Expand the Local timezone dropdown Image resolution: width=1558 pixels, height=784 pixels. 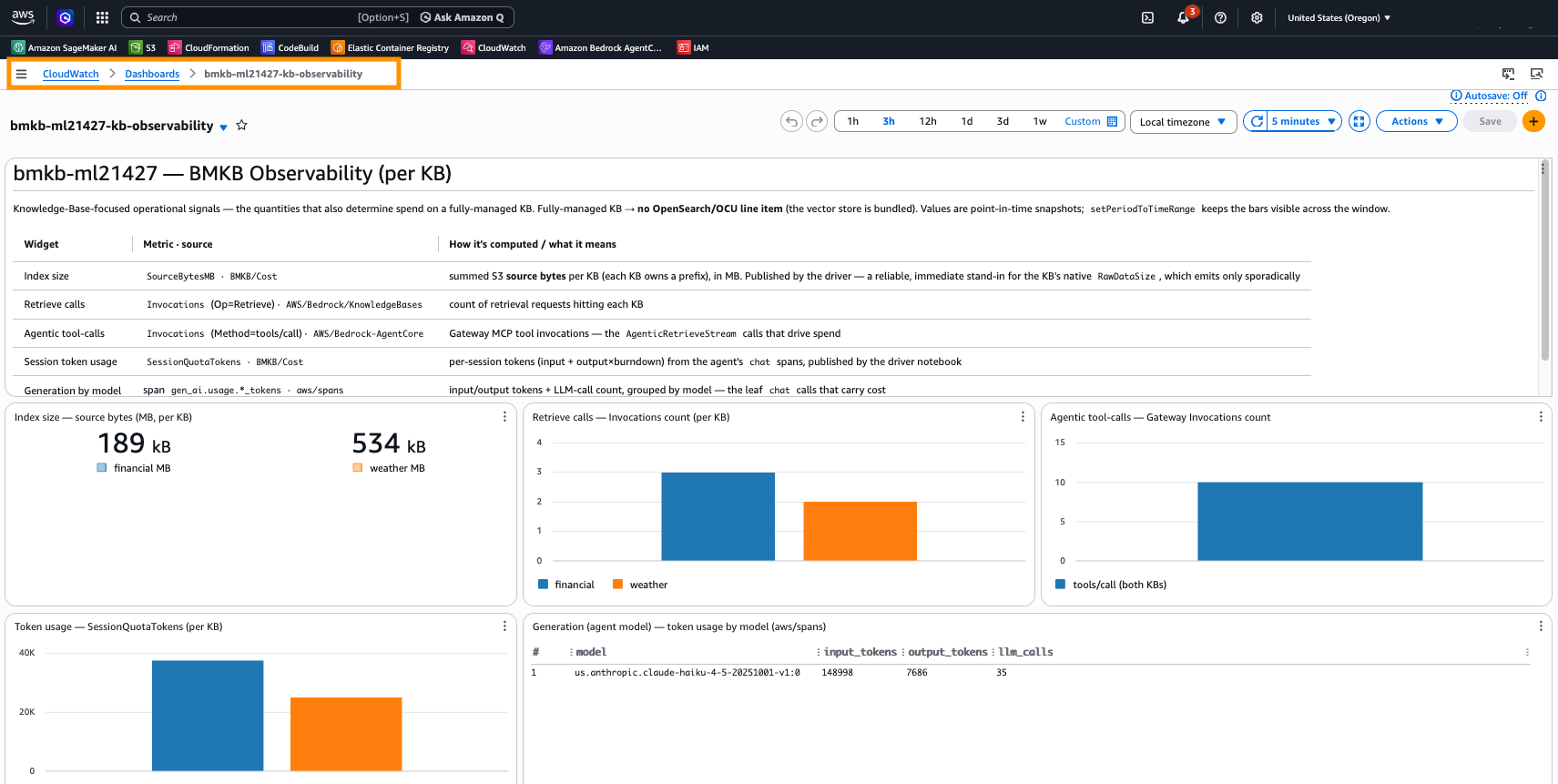[1183, 122]
